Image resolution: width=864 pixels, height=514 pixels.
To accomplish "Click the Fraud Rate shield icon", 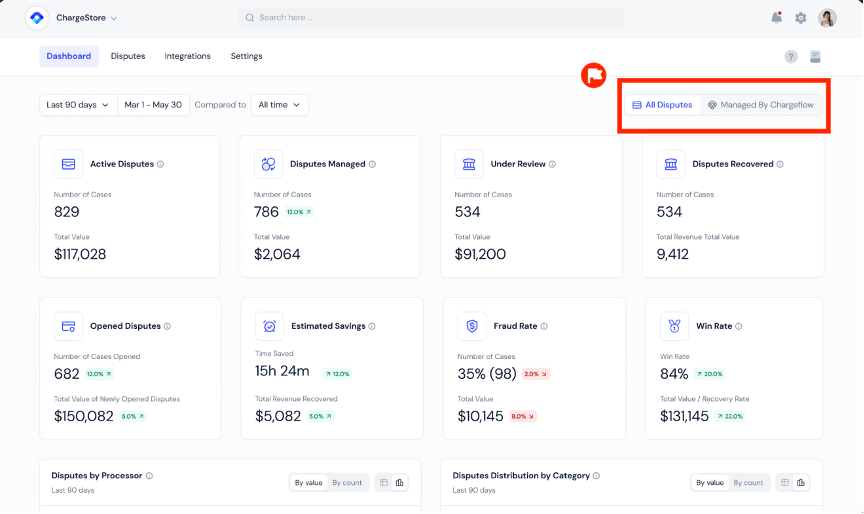I will pyautogui.click(x=472, y=326).
